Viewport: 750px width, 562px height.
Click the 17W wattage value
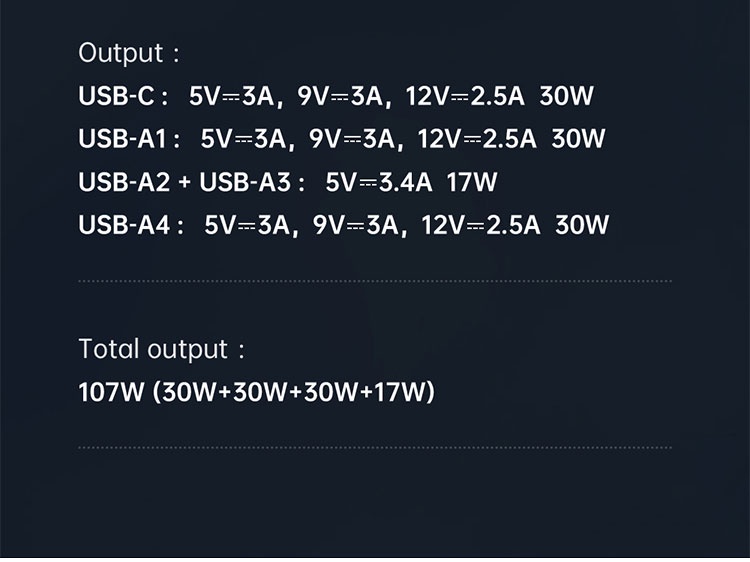[x=472, y=182]
